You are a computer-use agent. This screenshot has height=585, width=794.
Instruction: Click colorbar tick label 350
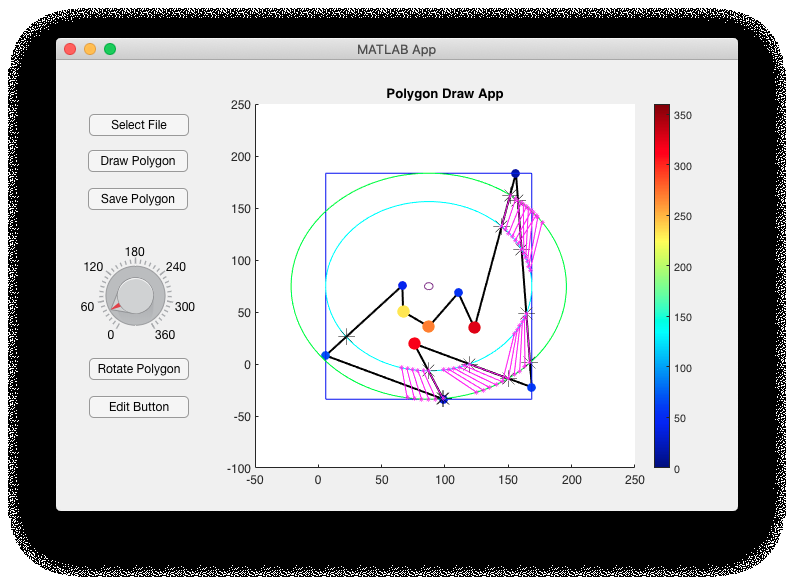pos(683,115)
